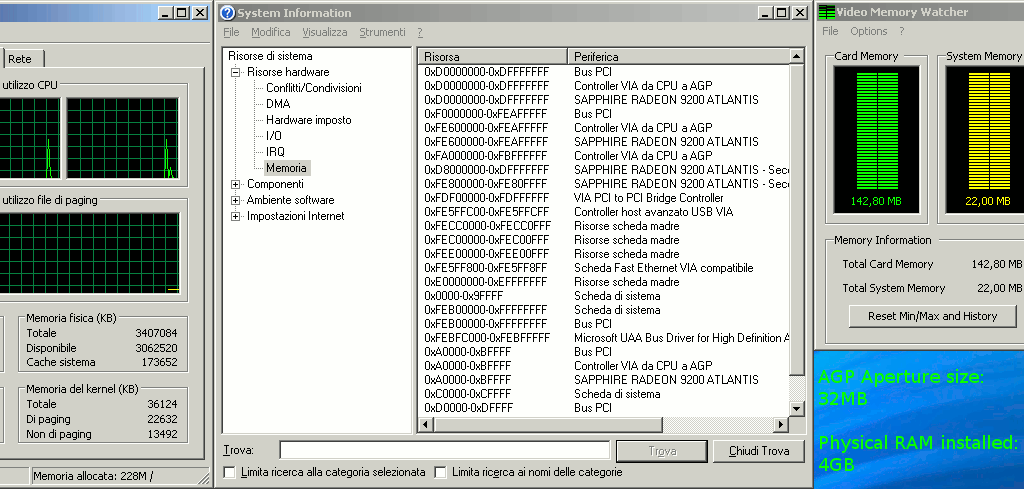Sort by the Periferica column header
Image resolution: width=1024 pixels, height=489 pixels.
click(x=678, y=57)
